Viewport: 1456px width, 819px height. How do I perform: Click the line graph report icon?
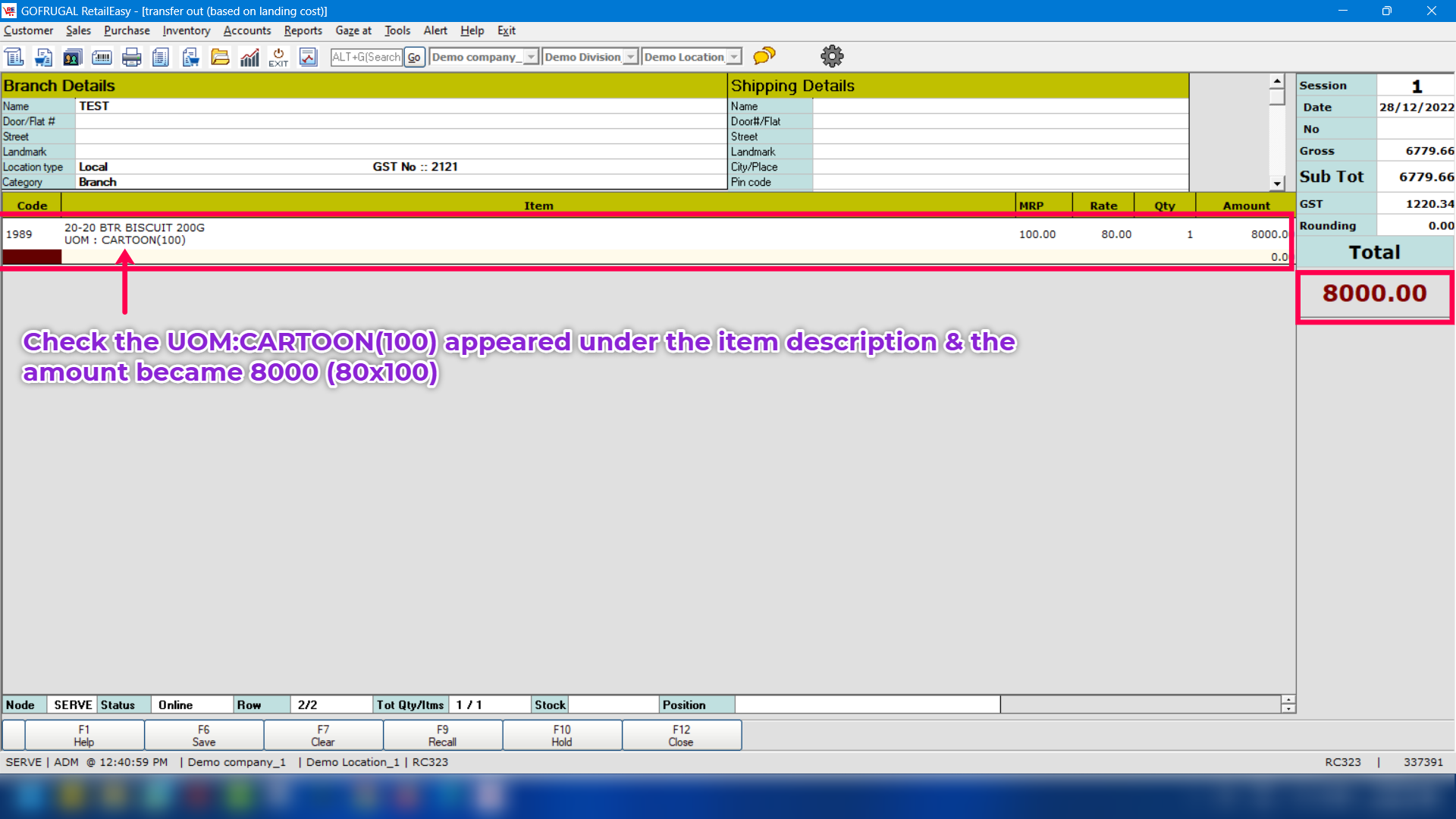308,57
